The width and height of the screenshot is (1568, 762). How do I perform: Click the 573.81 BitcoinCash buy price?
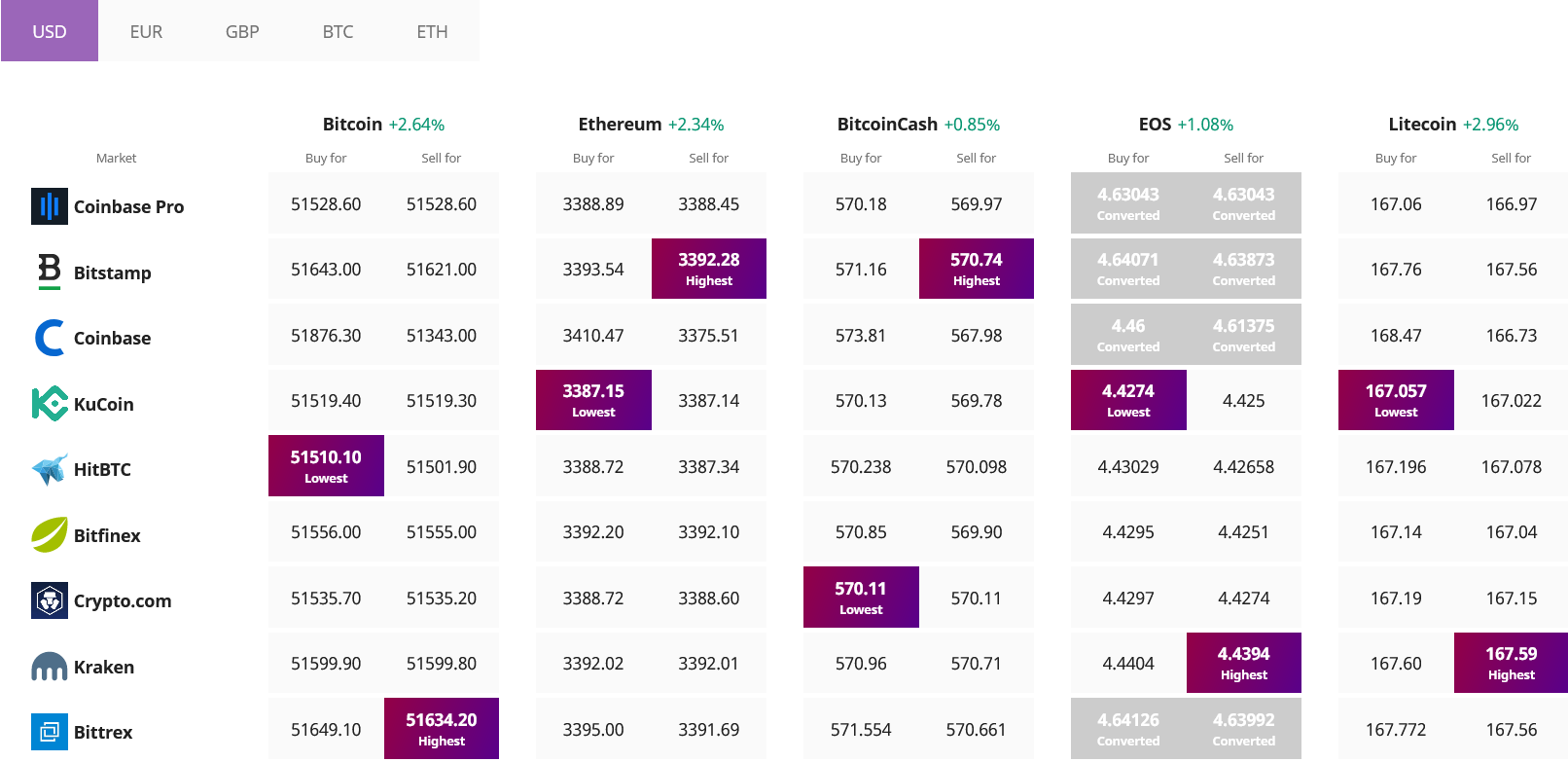tap(861, 335)
